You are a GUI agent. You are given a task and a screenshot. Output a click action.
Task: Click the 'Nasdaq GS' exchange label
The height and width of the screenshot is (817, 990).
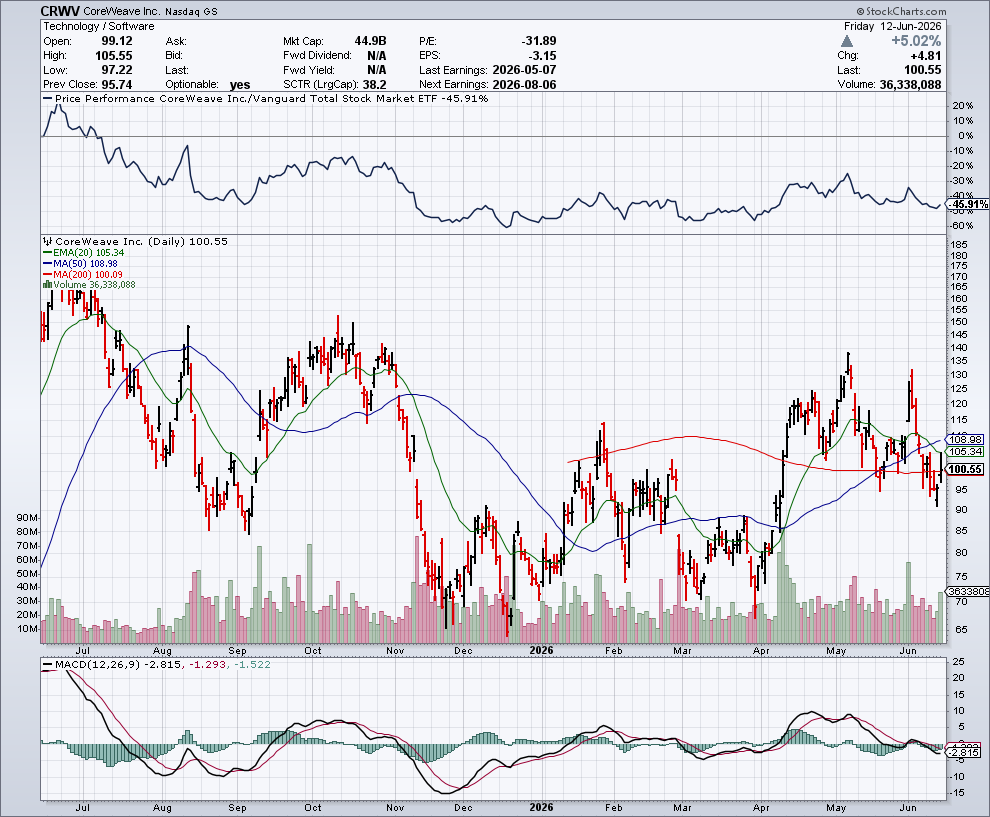(x=192, y=12)
